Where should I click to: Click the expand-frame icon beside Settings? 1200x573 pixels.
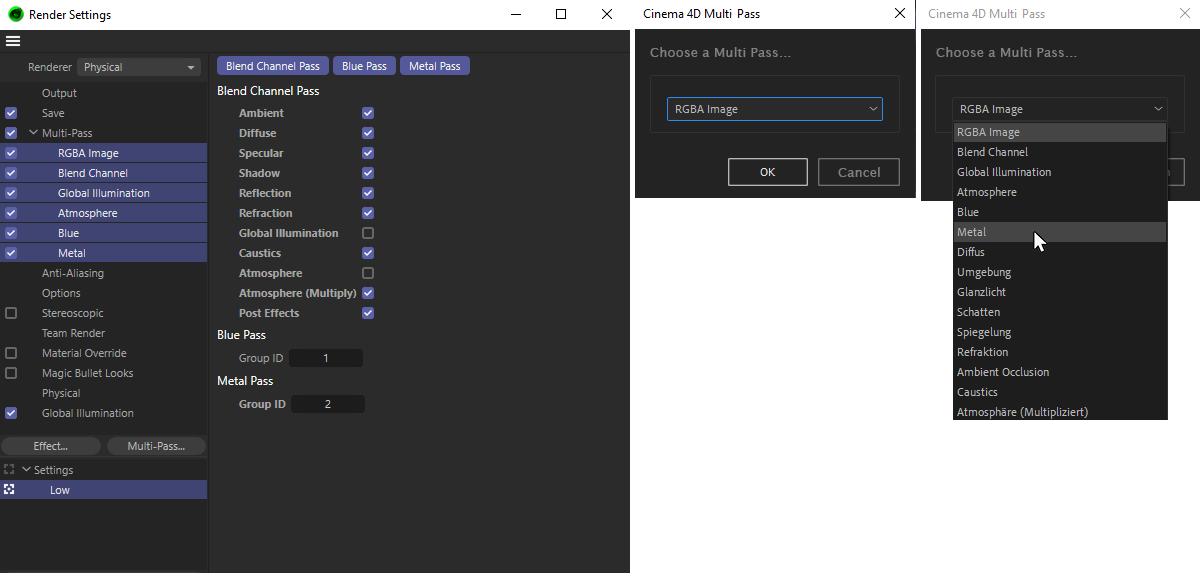pyautogui.click(x=9, y=469)
